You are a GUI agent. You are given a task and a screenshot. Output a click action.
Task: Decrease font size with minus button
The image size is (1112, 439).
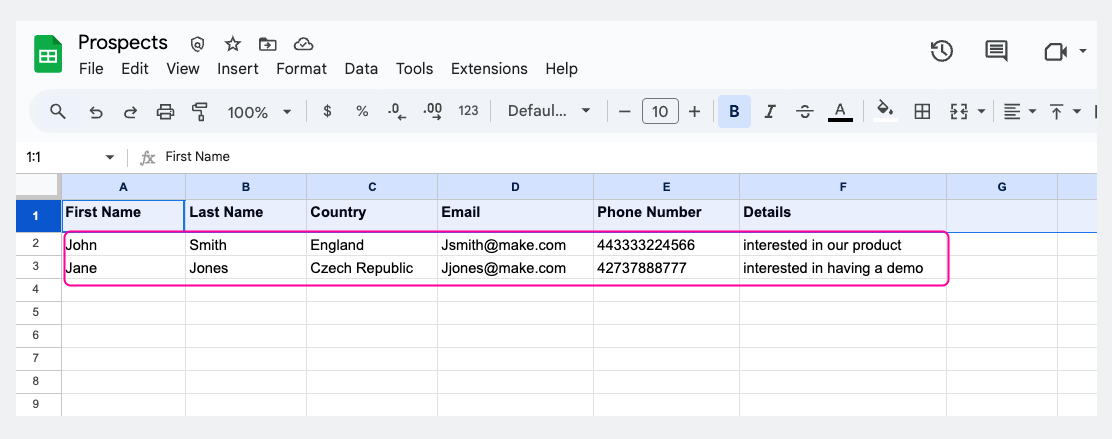coord(625,111)
